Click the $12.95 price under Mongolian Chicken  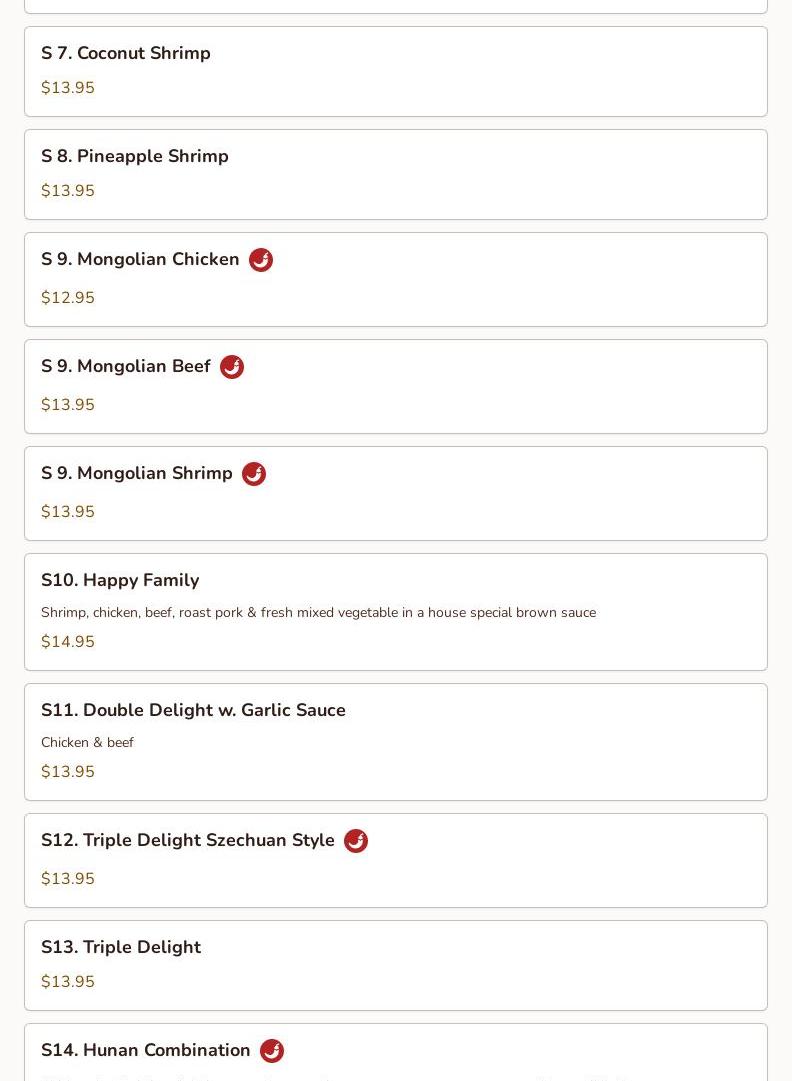pyautogui.click(x=68, y=297)
